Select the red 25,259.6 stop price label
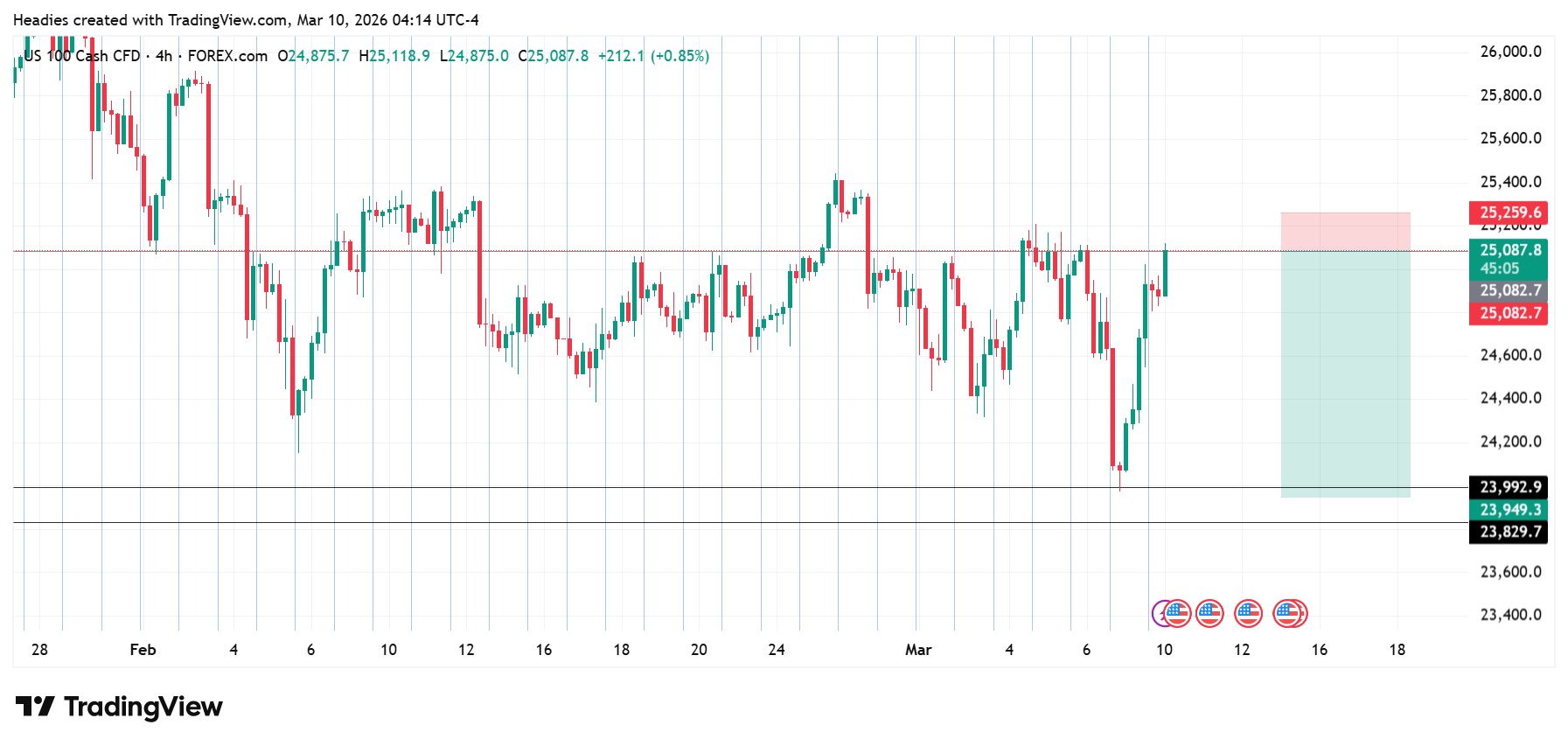The image size is (1568, 746). point(1509,213)
